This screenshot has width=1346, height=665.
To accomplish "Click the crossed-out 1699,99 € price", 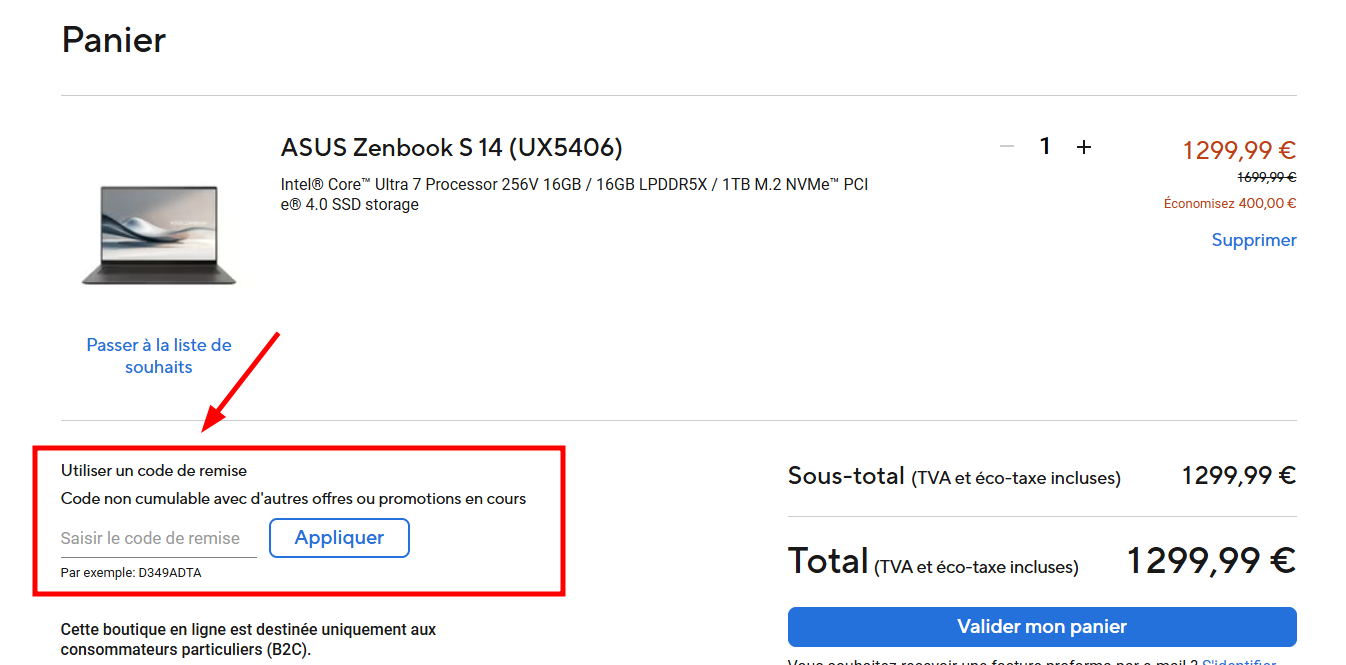I will tap(1266, 178).
